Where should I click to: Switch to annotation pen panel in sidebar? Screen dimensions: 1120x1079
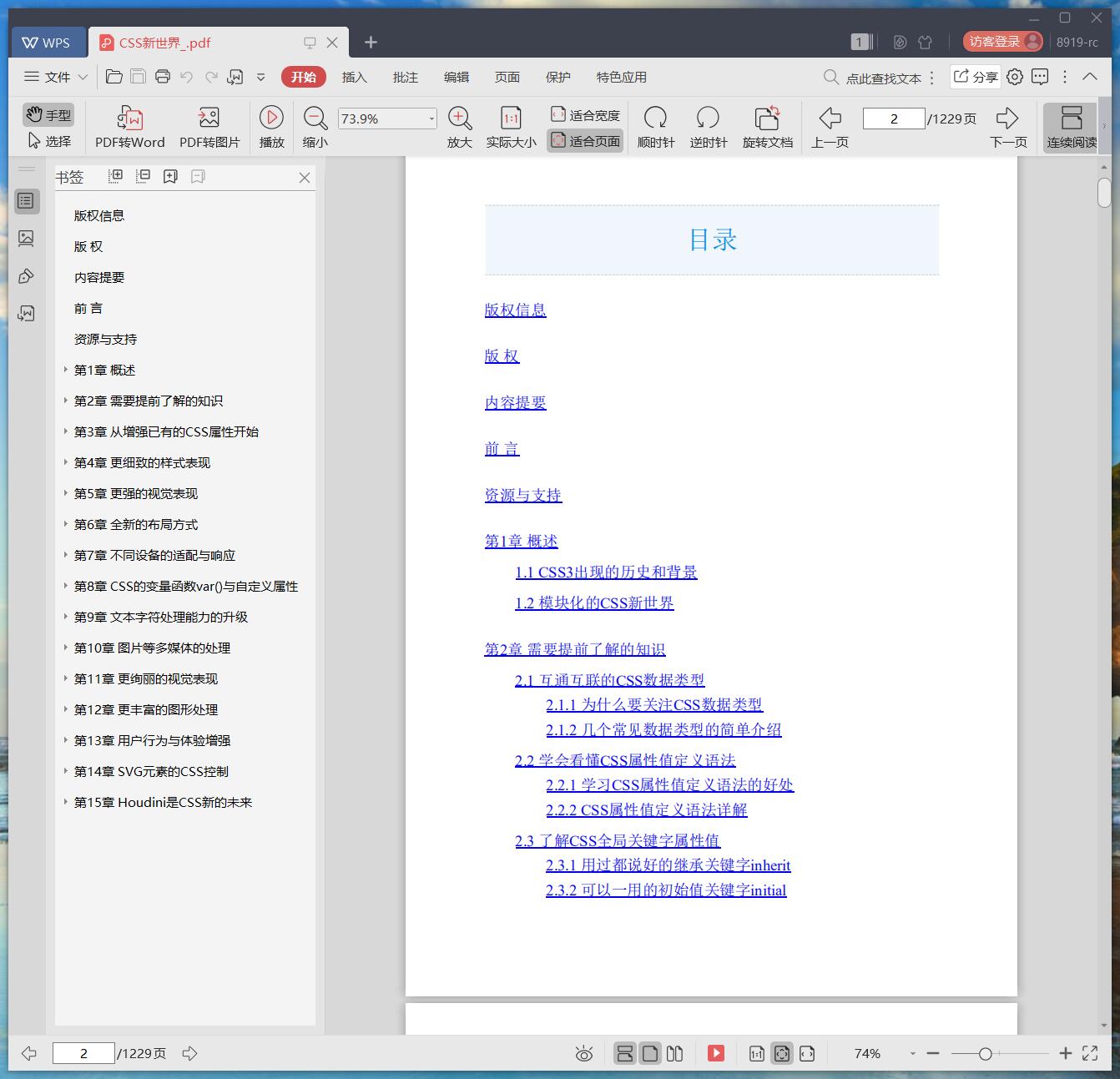28,275
